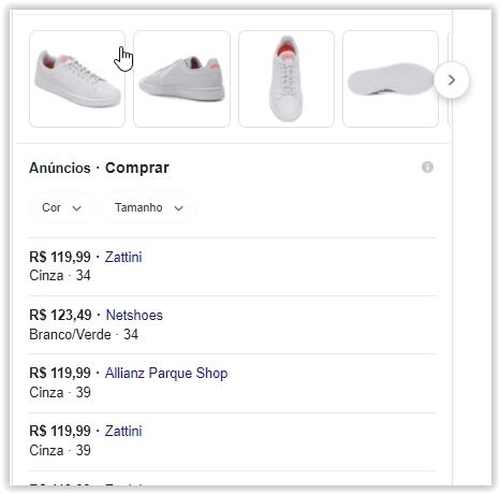The width and height of the screenshot is (500, 494).
Task: Select the first shoe side-view thumbnail
Action: pyautogui.click(x=77, y=79)
